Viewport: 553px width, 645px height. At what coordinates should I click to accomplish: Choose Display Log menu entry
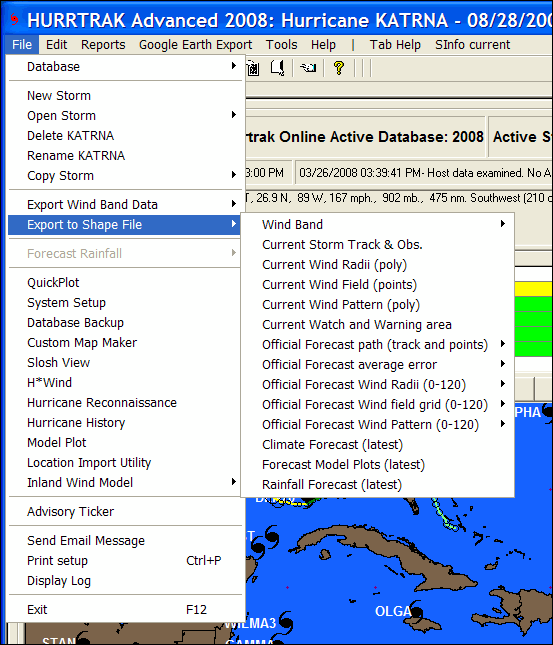coord(124,580)
